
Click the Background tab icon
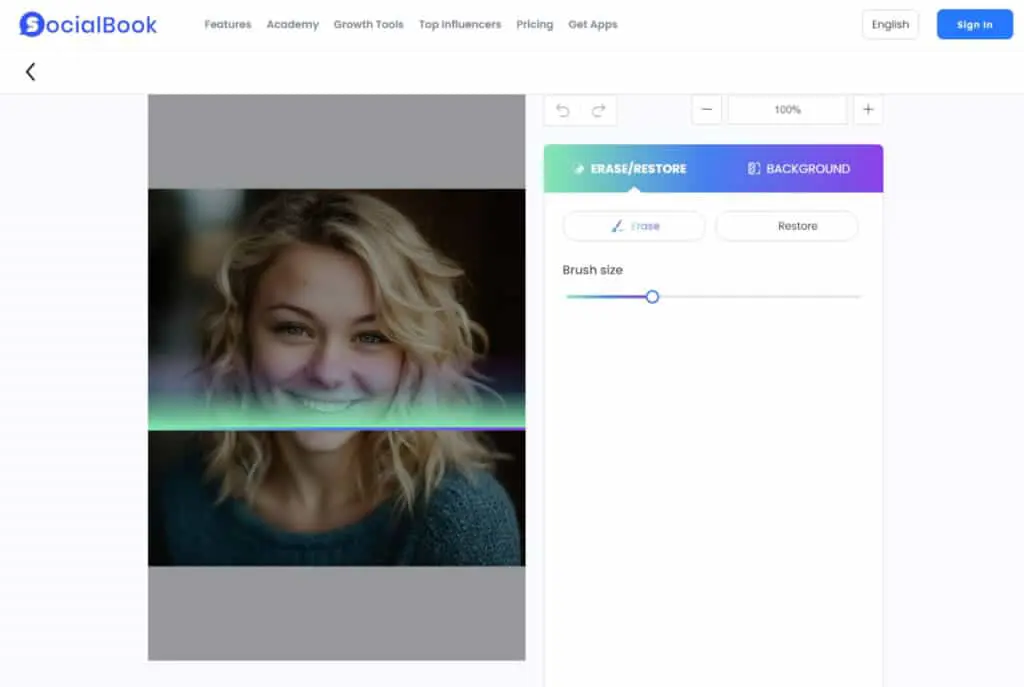coord(754,168)
